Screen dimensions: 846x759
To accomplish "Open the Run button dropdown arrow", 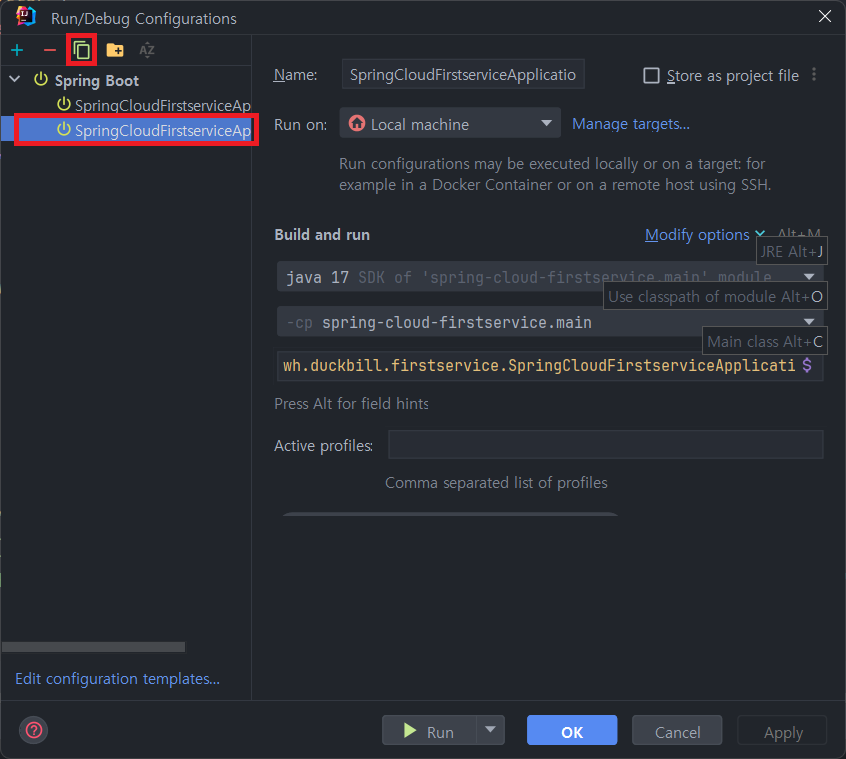I will pos(490,730).
